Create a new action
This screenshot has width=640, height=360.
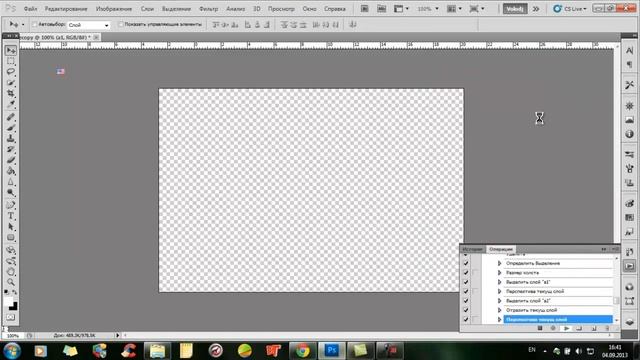[594, 328]
